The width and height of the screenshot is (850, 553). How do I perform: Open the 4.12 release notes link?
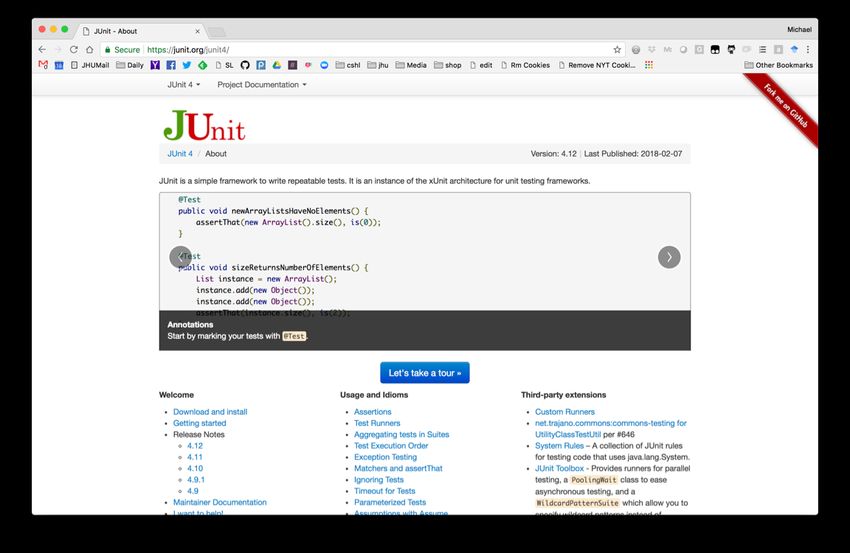click(x=195, y=446)
